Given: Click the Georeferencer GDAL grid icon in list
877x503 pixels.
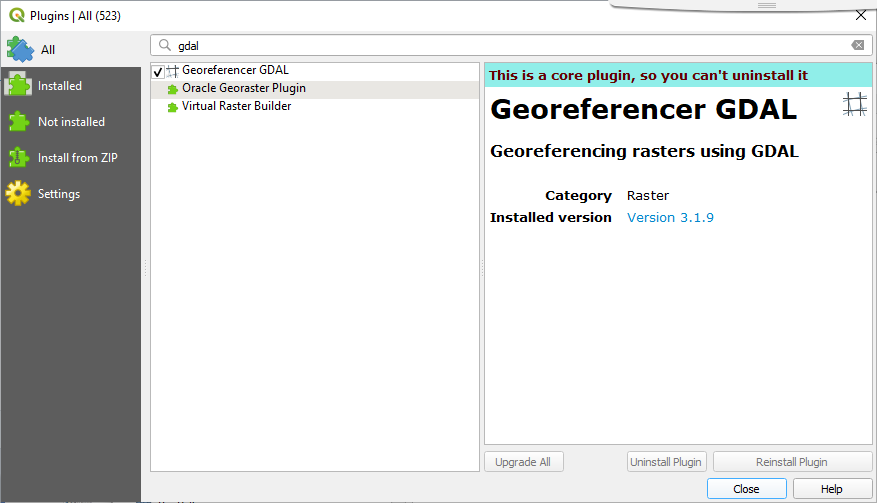Looking at the screenshot, I should coord(172,71).
